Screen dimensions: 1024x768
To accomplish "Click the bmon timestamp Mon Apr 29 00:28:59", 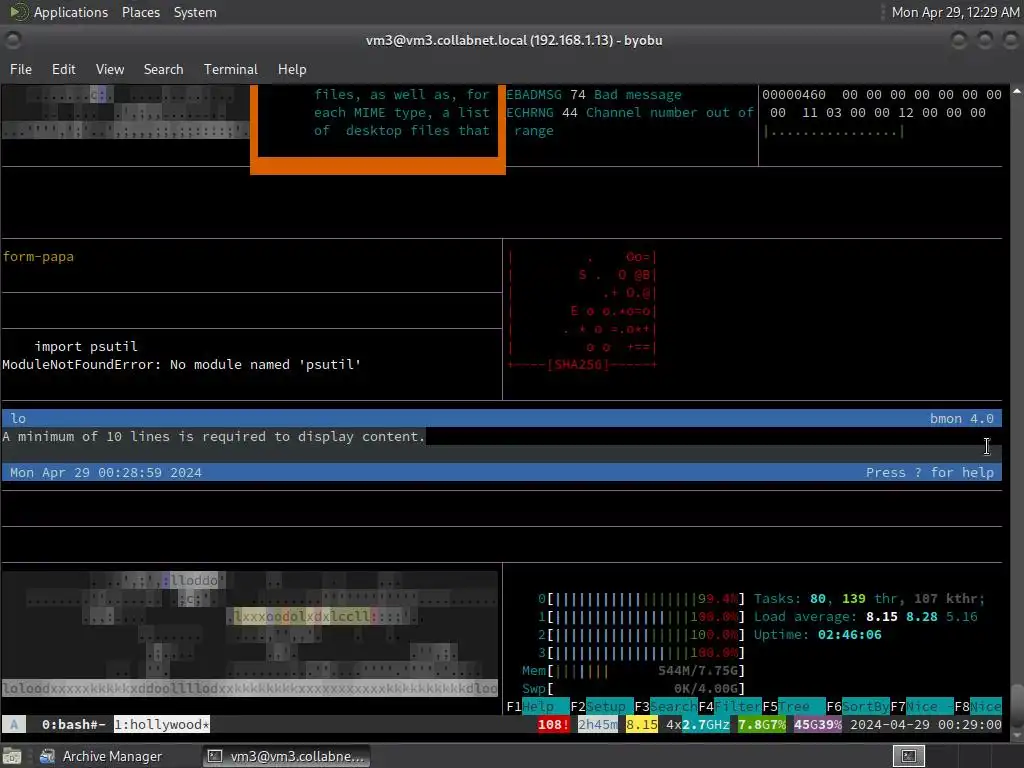I will pyautogui.click(x=105, y=473).
